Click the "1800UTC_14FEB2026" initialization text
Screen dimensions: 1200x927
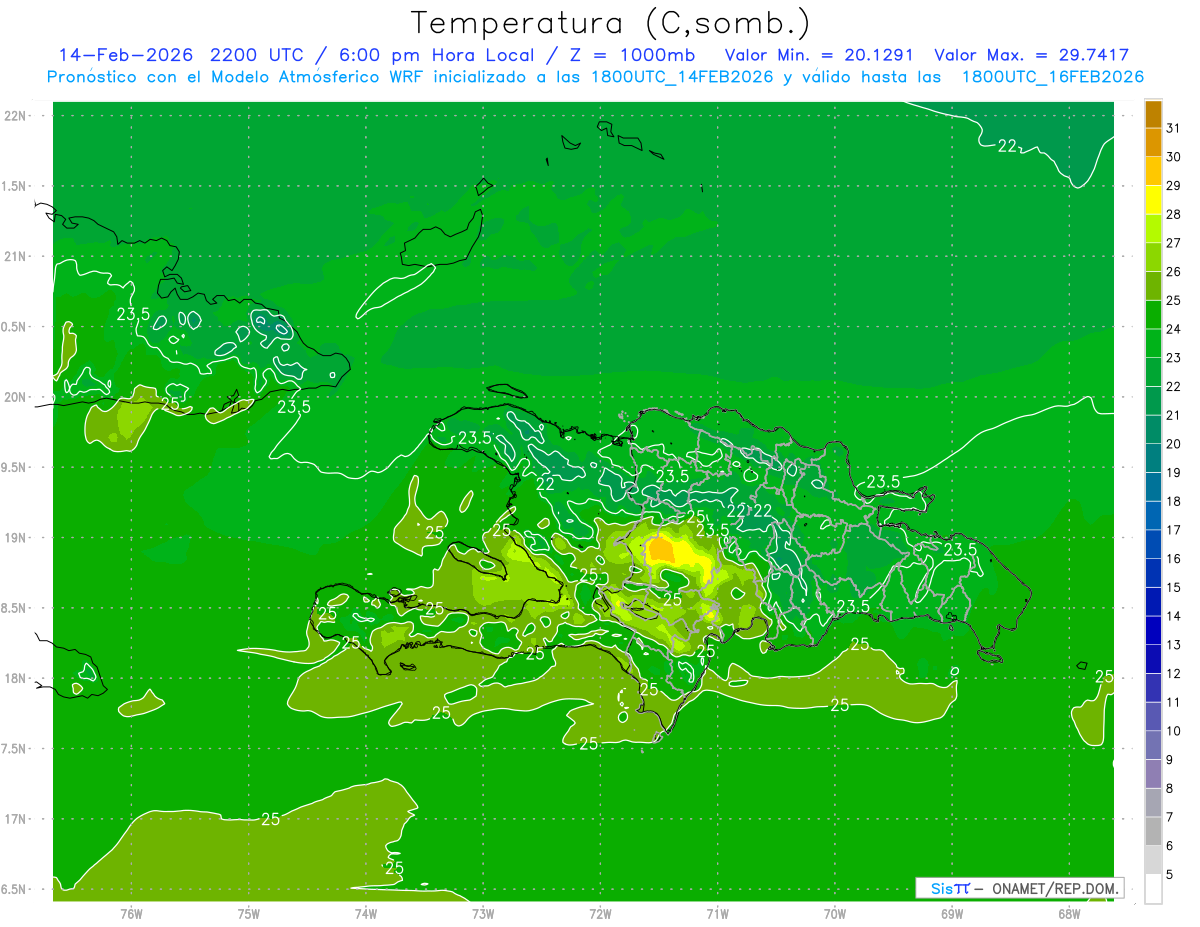pos(682,77)
